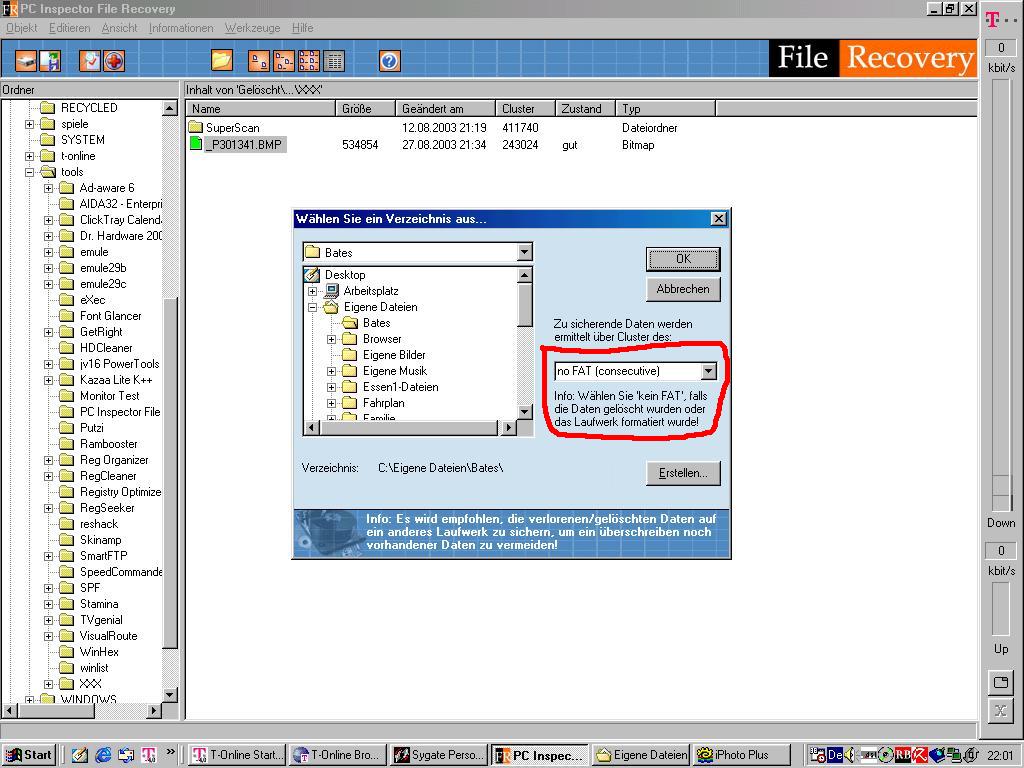Select the RegSeeker folder
Screen dimensions: 1024x768
tap(107, 508)
